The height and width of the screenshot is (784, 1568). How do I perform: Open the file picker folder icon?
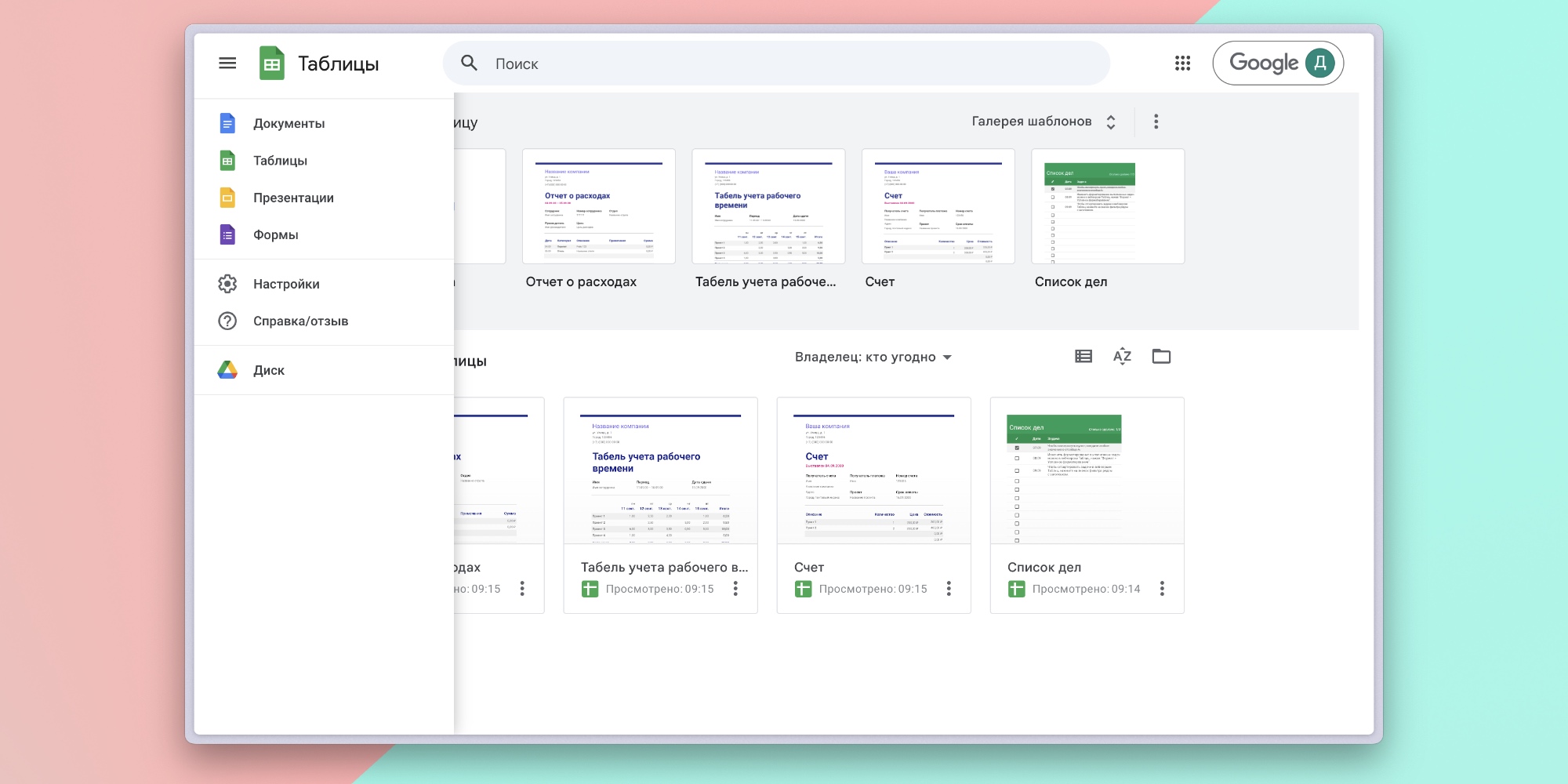pos(1161,357)
